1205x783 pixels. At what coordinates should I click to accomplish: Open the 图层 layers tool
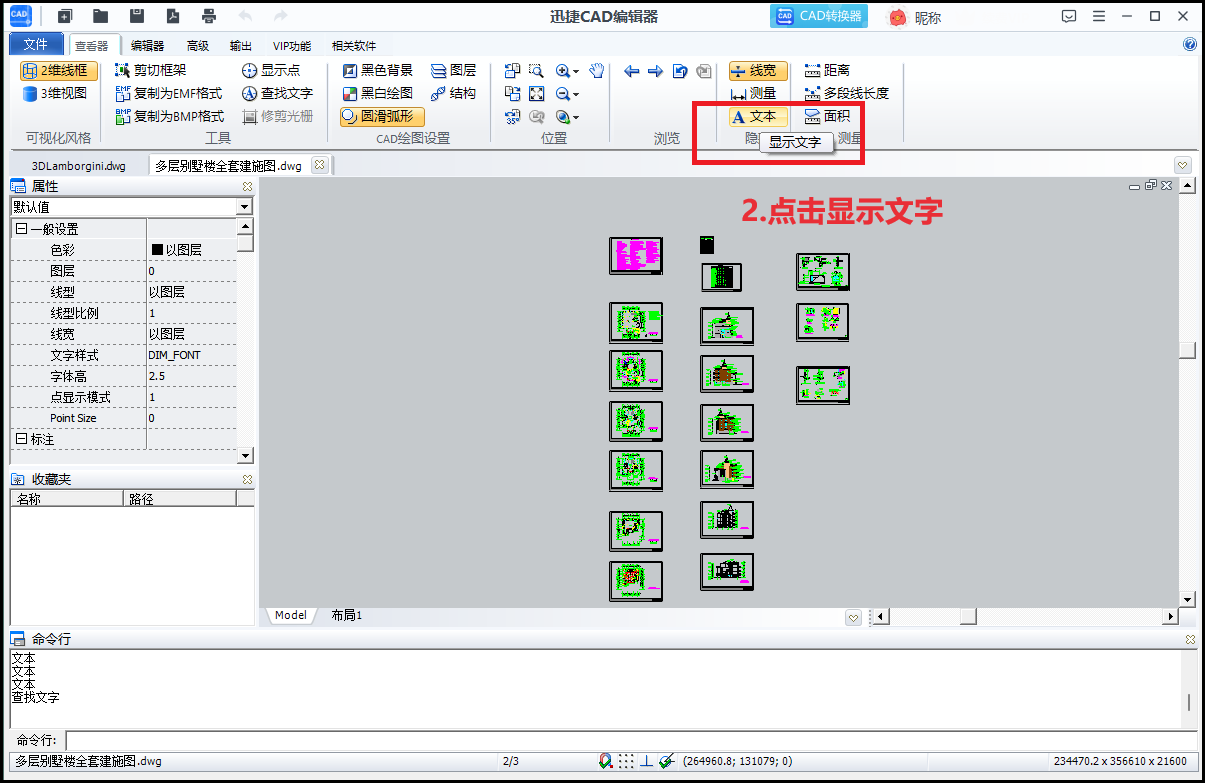[x=454, y=70]
